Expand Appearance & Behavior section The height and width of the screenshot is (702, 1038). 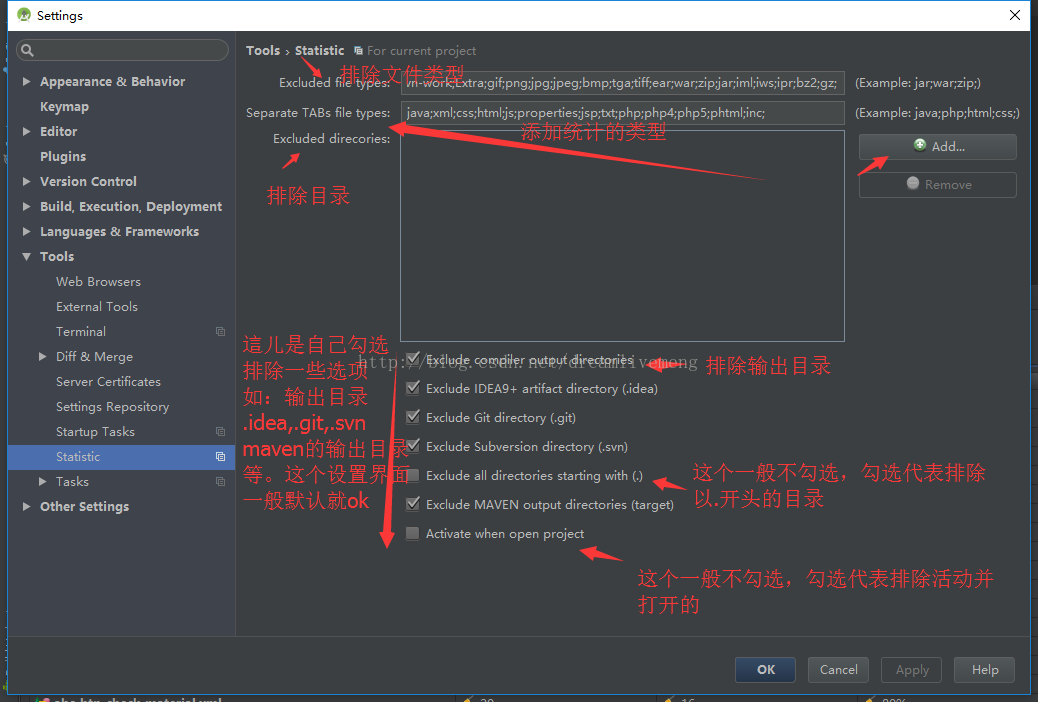point(26,81)
